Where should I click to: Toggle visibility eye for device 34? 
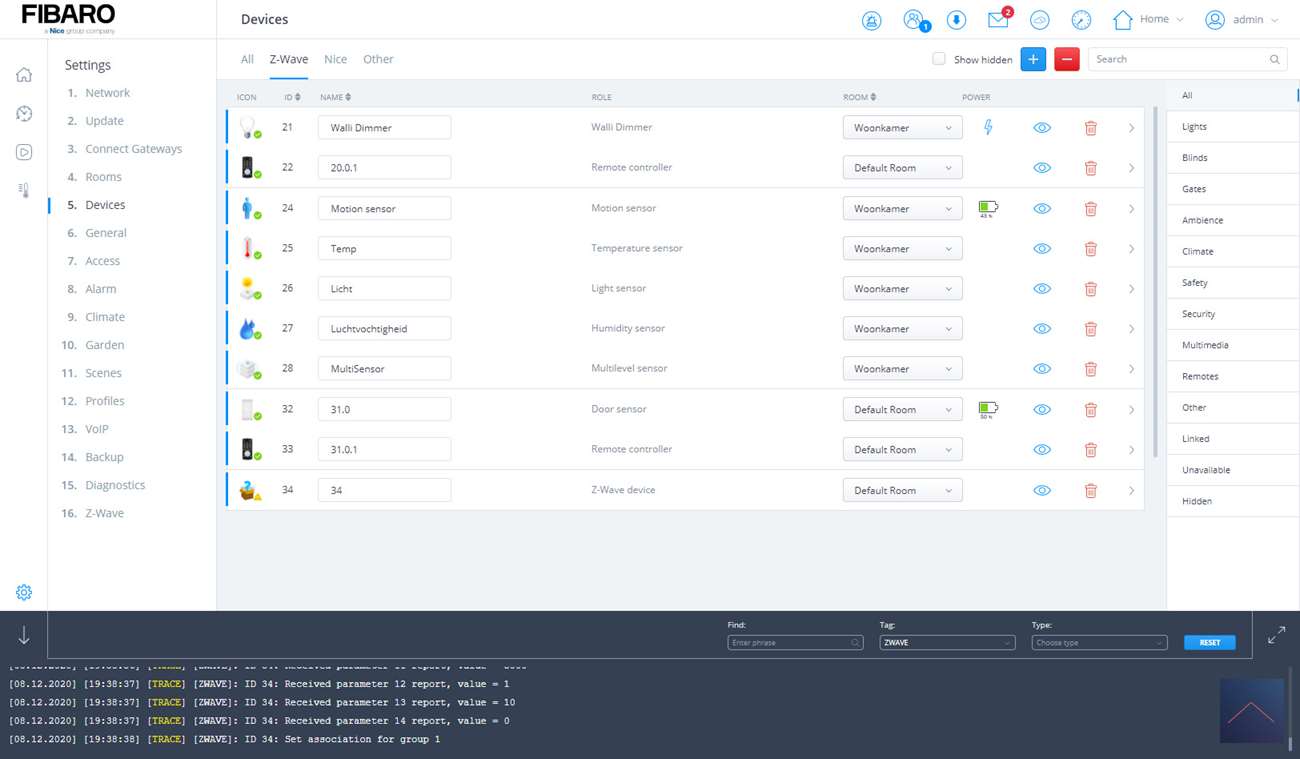tap(1042, 490)
